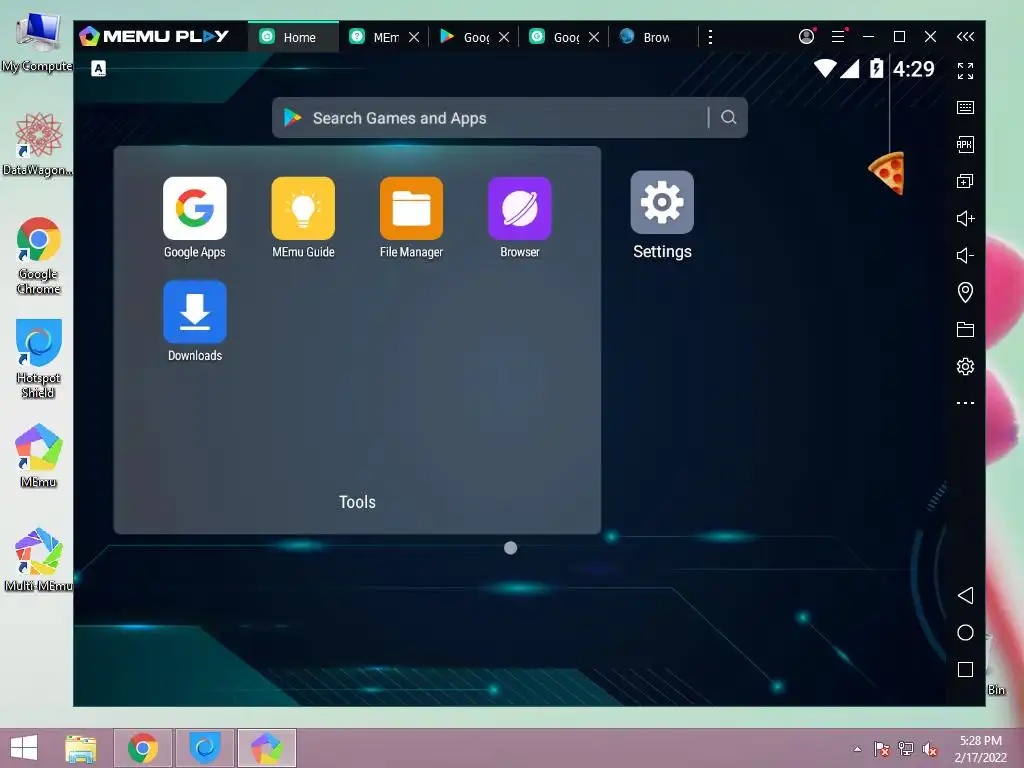Open emulator settings gear in sidebar
1024x768 pixels.
[x=965, y=366]
